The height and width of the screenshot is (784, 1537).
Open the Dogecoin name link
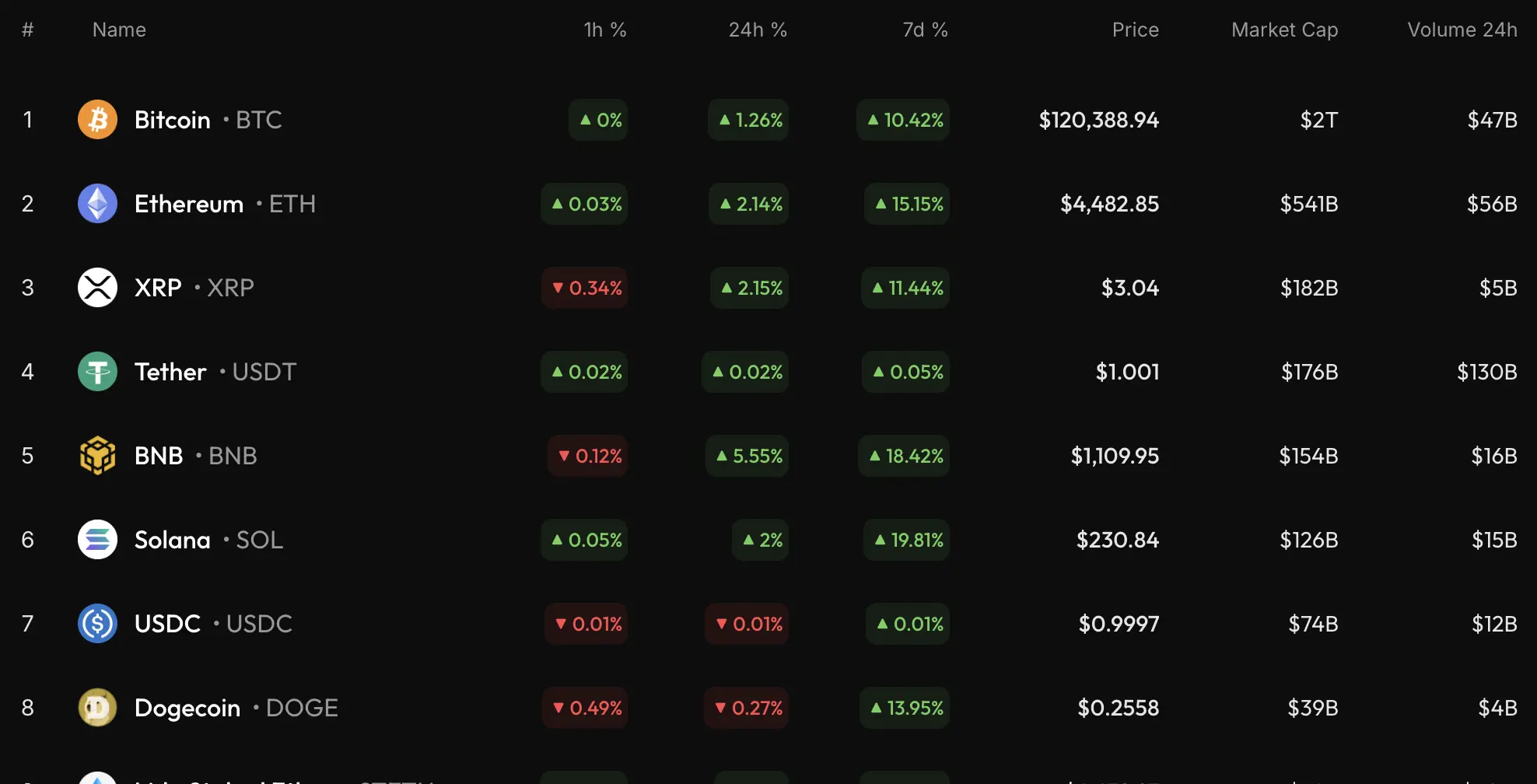[187, 708]
